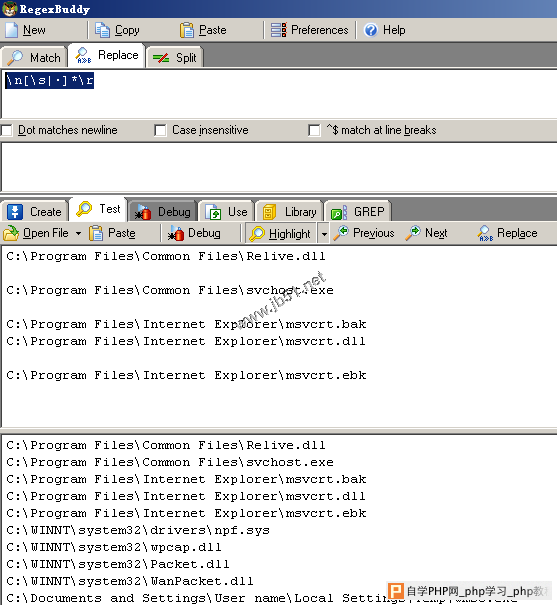Viewport: 557px width, 605px height.
Task: Expand the Open File dropdown arrow
Action: [x=78, y=233]
